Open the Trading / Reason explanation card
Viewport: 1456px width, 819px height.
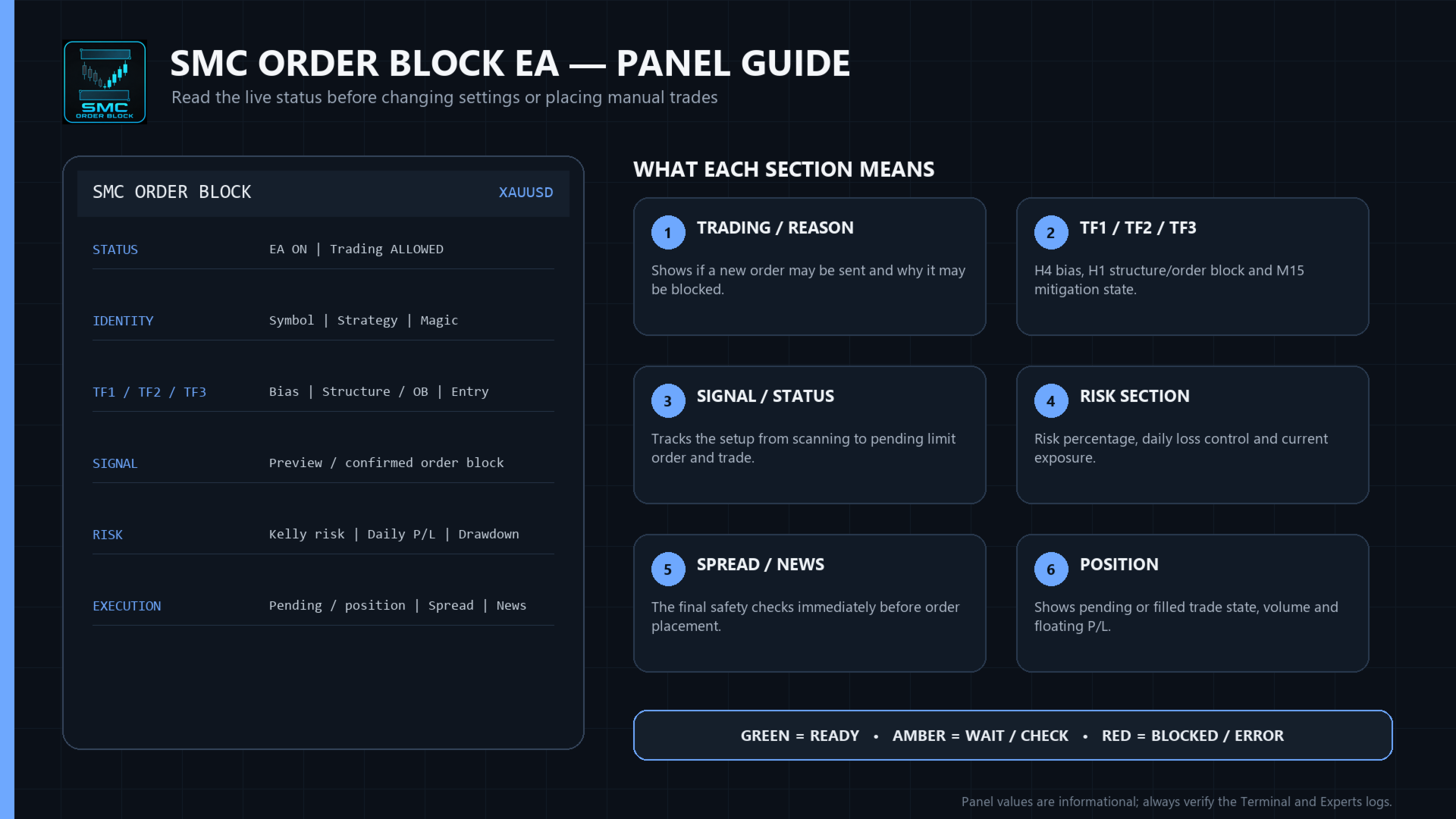810,267
